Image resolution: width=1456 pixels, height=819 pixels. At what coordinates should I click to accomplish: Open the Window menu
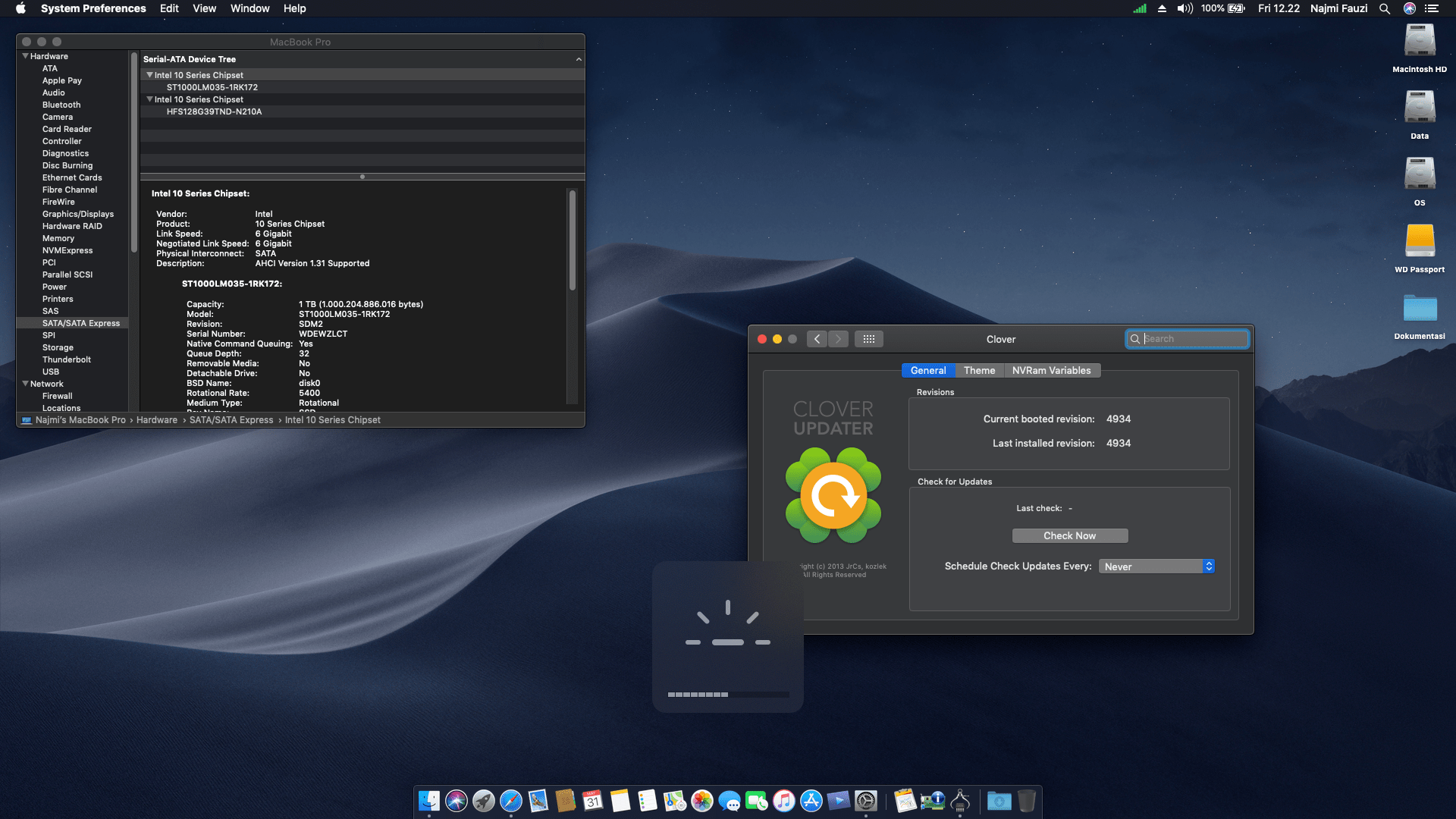(x=249, y=8)
